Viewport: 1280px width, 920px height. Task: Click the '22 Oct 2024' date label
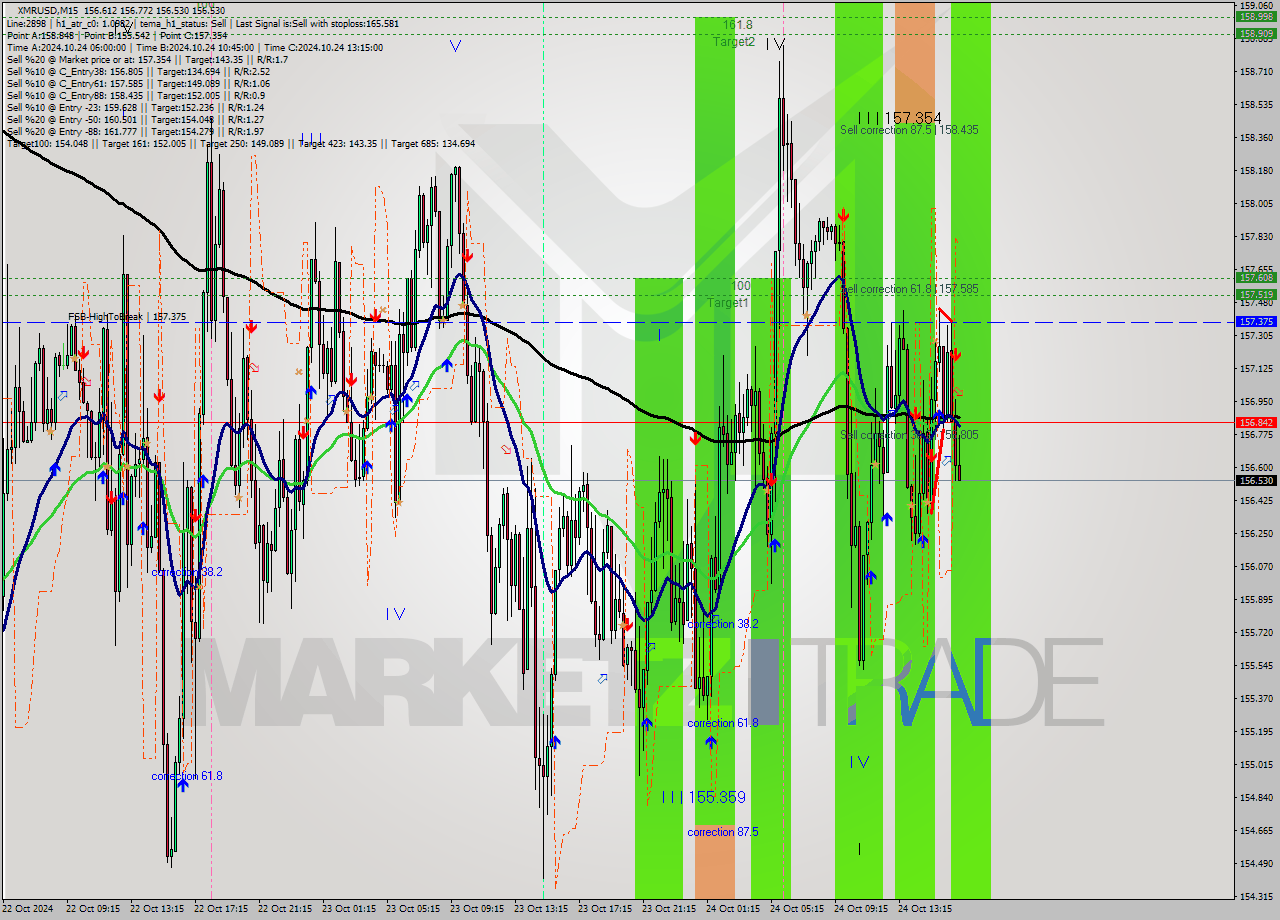[30, 909]
